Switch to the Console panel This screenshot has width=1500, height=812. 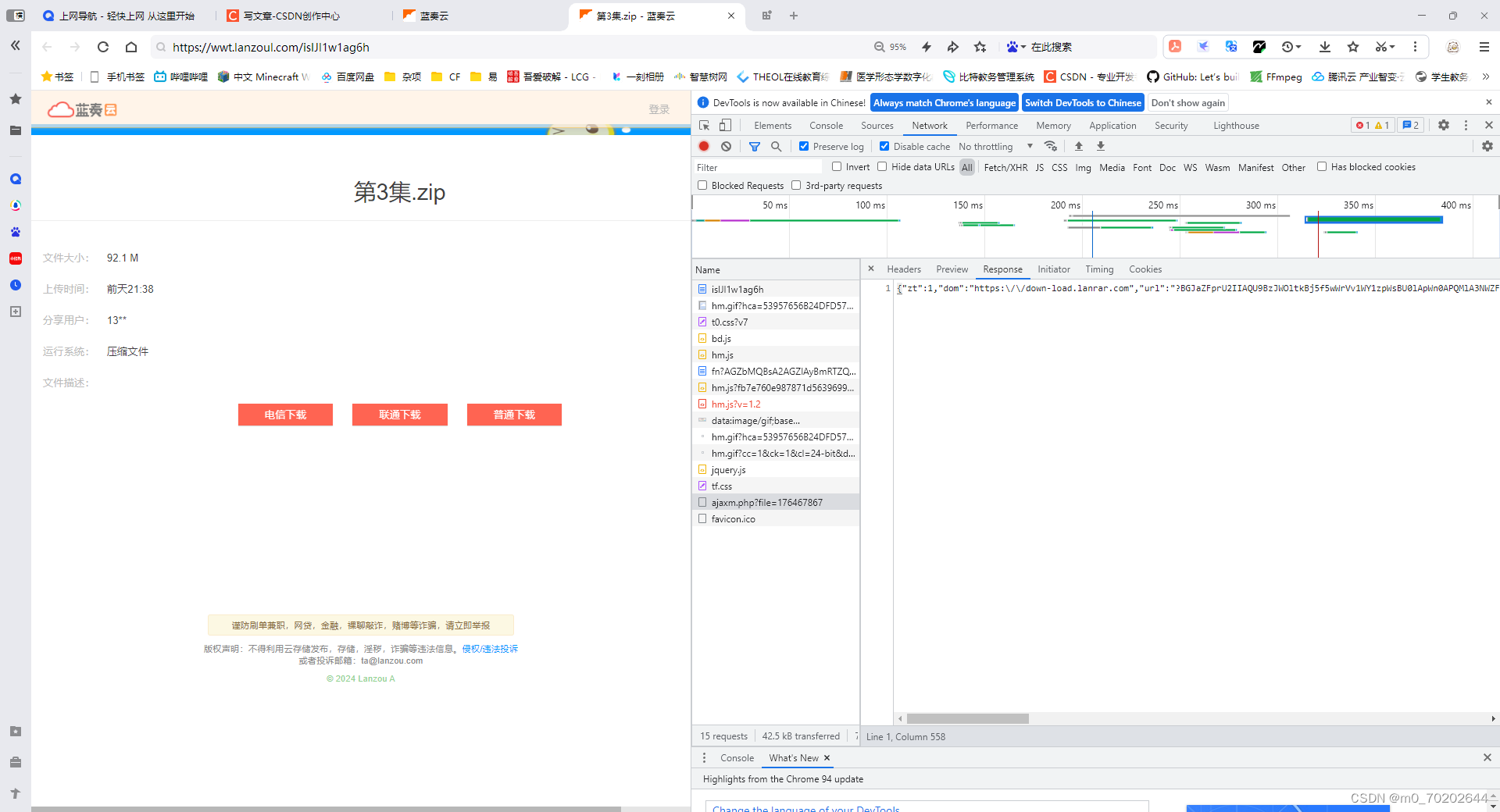[825, 125]
